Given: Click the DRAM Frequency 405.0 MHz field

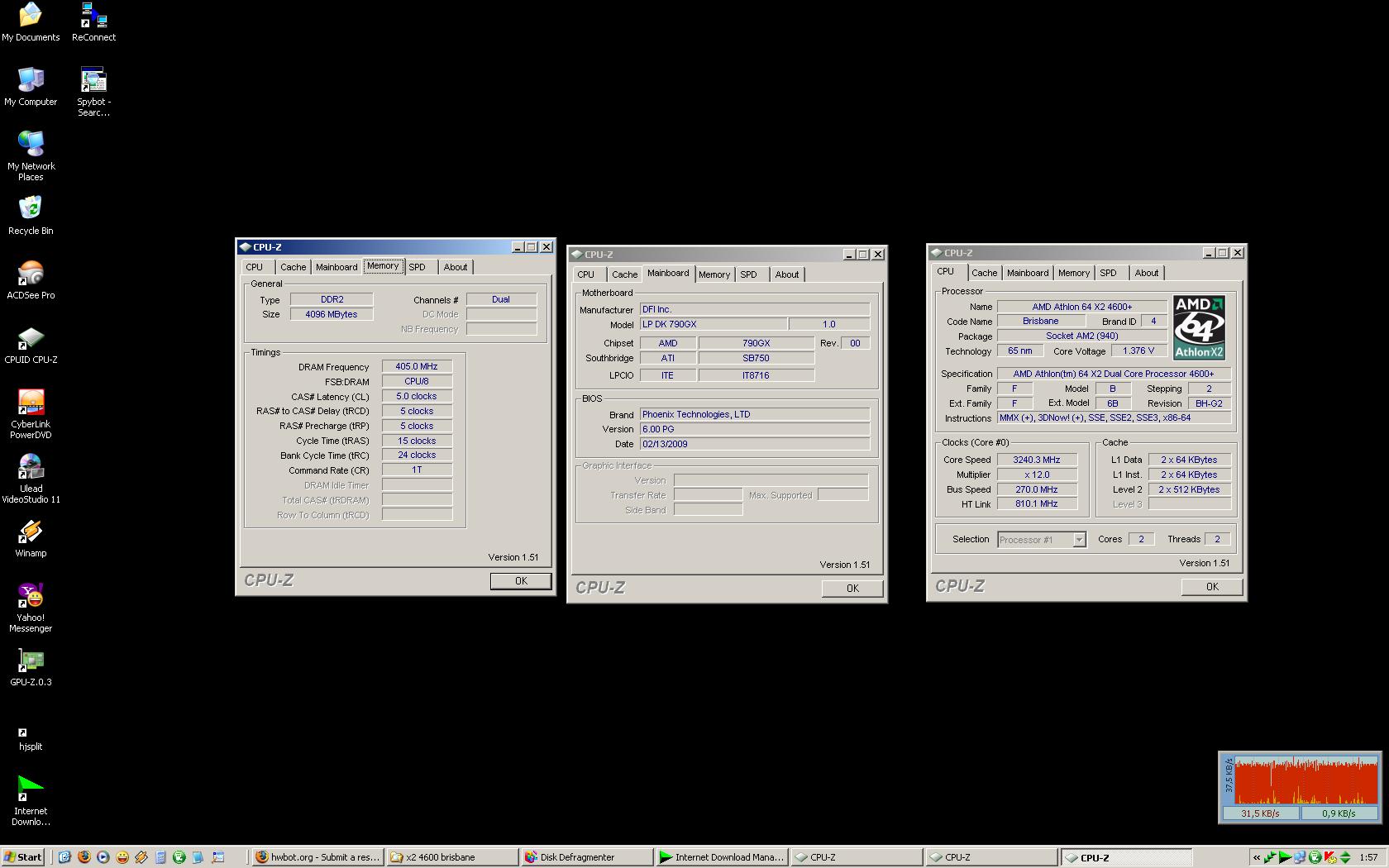Looking at the screenshot, I should (417, 367).
